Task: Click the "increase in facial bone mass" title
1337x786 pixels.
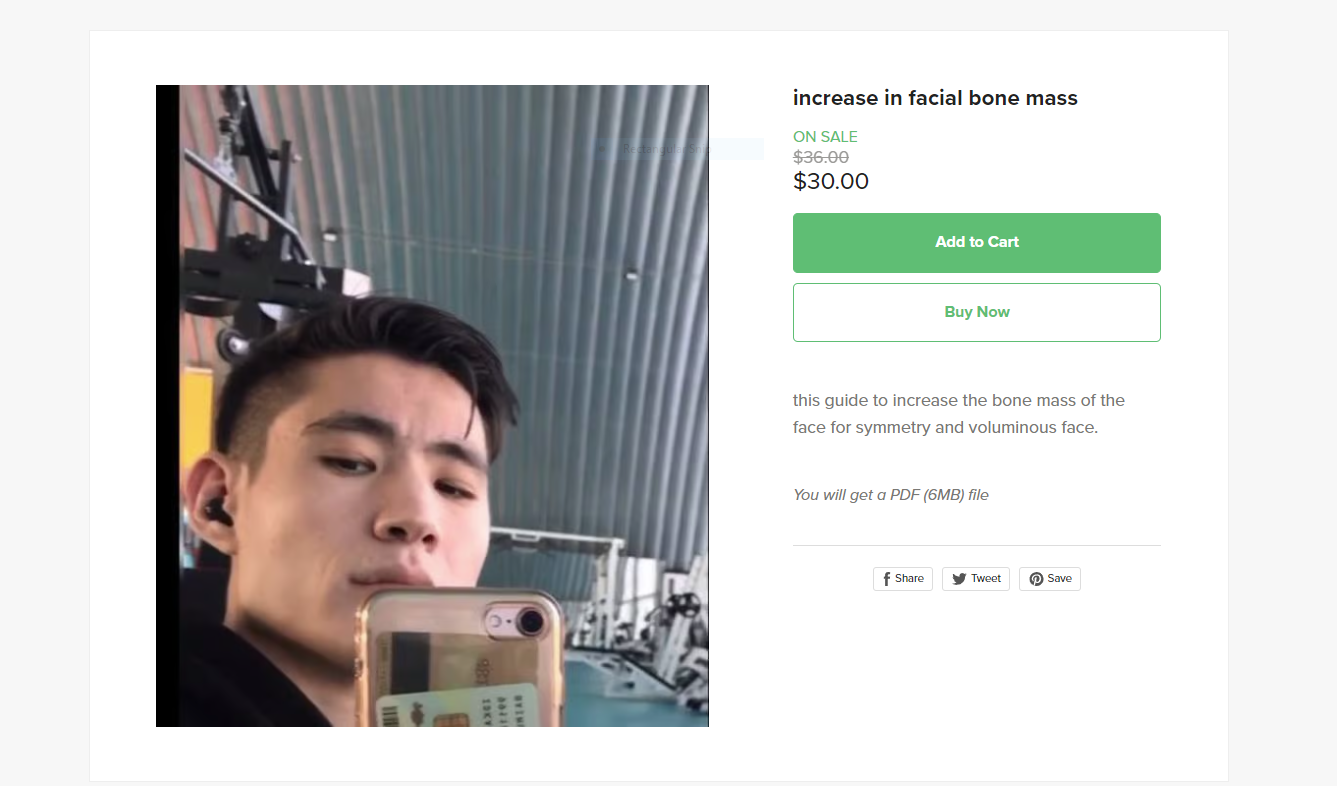Action: pos(935,98)
